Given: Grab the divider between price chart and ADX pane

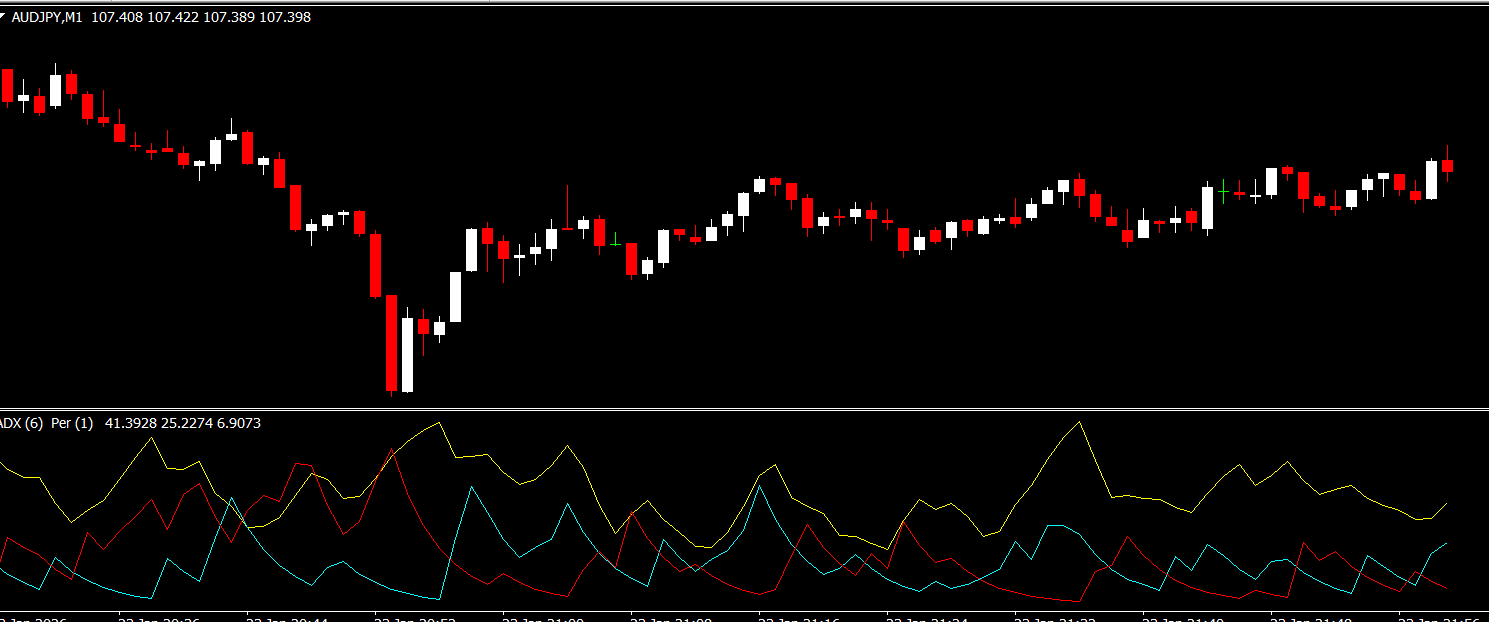Looking at the screenshot, I should pos(744,408).
